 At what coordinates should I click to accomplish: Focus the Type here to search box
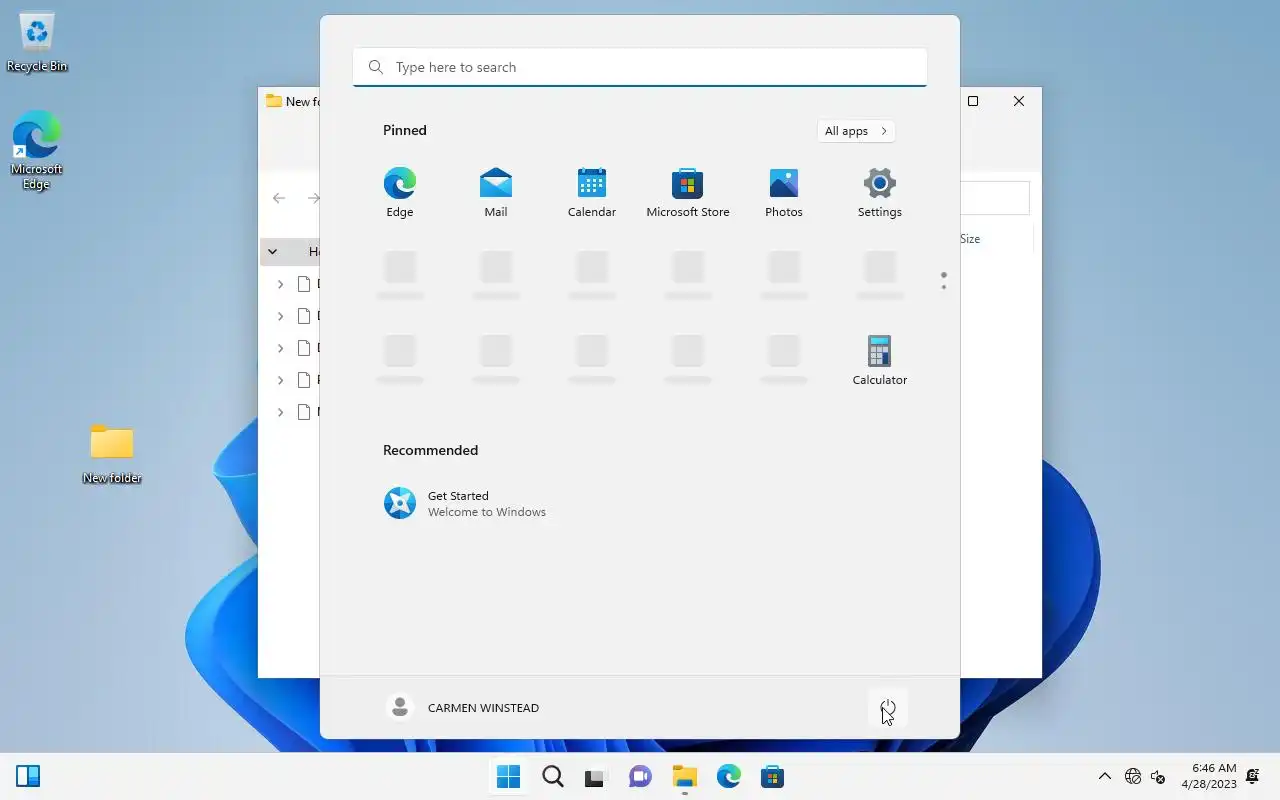[x=640, y=67]
